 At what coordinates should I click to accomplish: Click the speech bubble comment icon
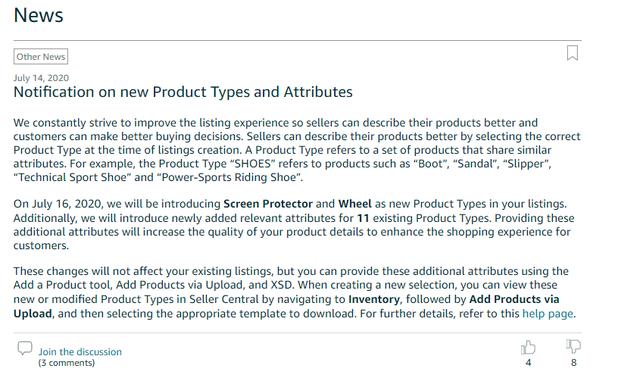click(25, 348)
